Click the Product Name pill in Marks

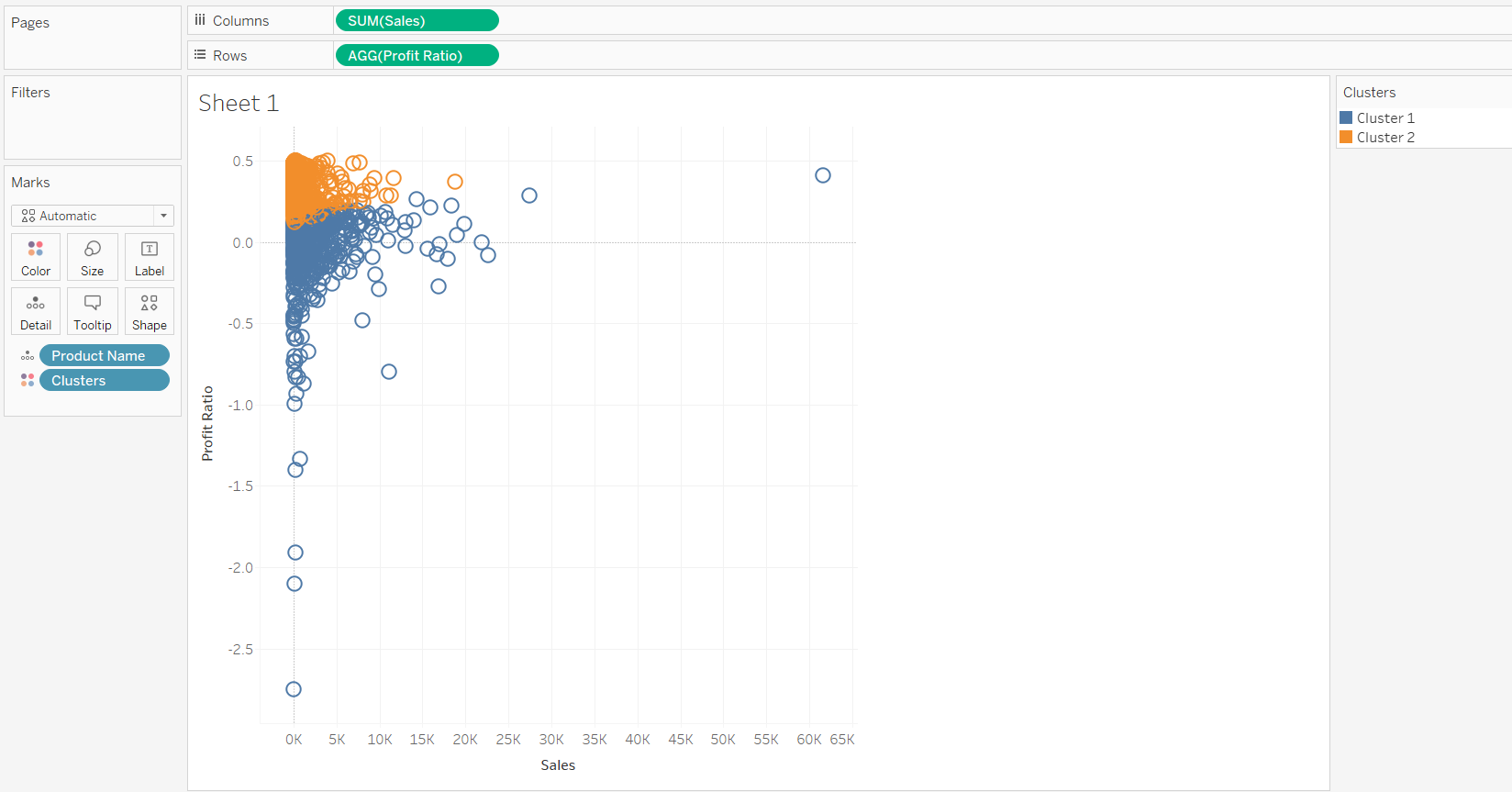pyautogui.click(x=105, y=356)
